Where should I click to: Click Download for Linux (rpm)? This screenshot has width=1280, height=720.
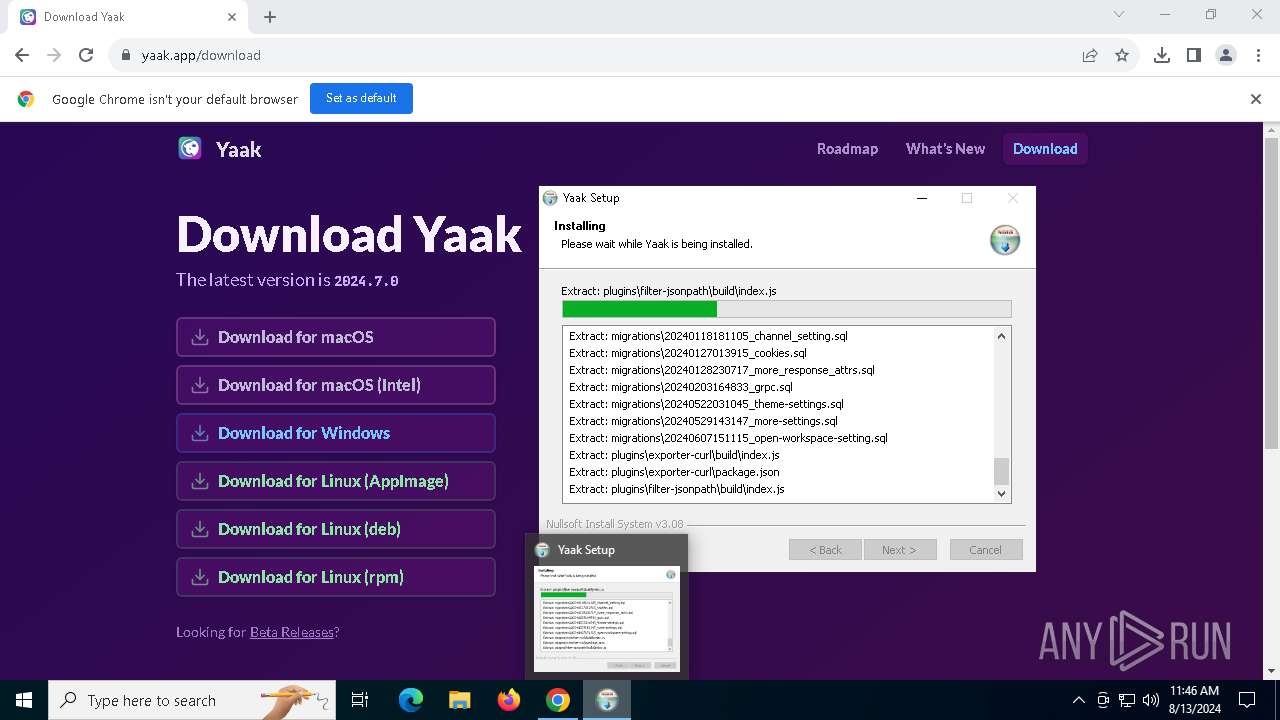(x=336, y=577)
